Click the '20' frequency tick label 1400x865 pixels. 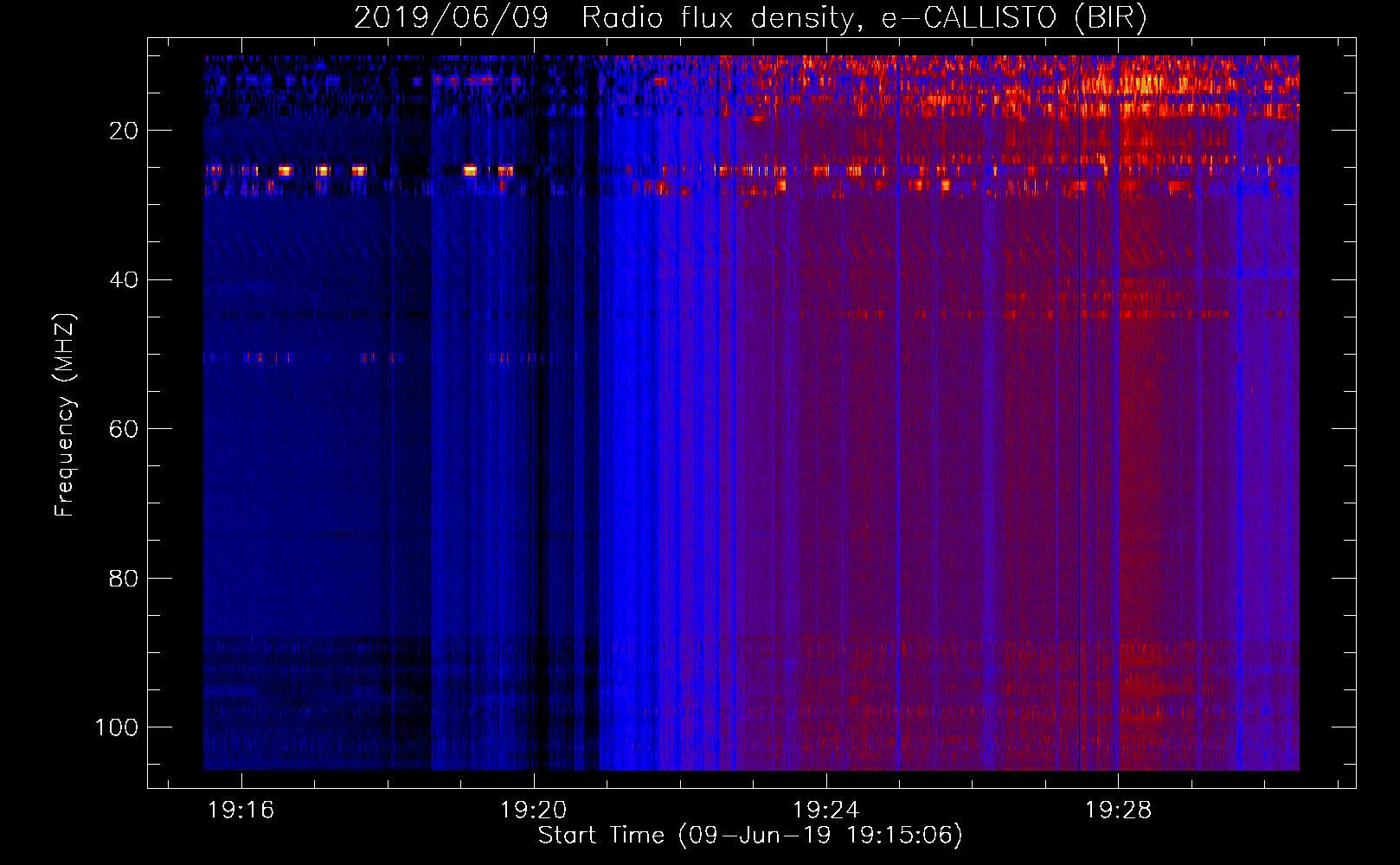coord(124,131)
